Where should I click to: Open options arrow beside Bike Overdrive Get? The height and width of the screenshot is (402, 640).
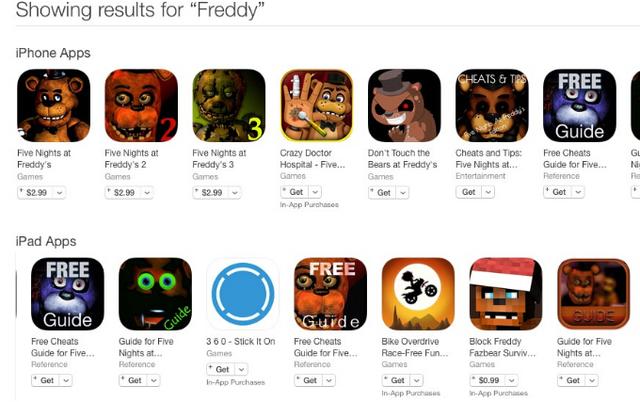point(416,380)
